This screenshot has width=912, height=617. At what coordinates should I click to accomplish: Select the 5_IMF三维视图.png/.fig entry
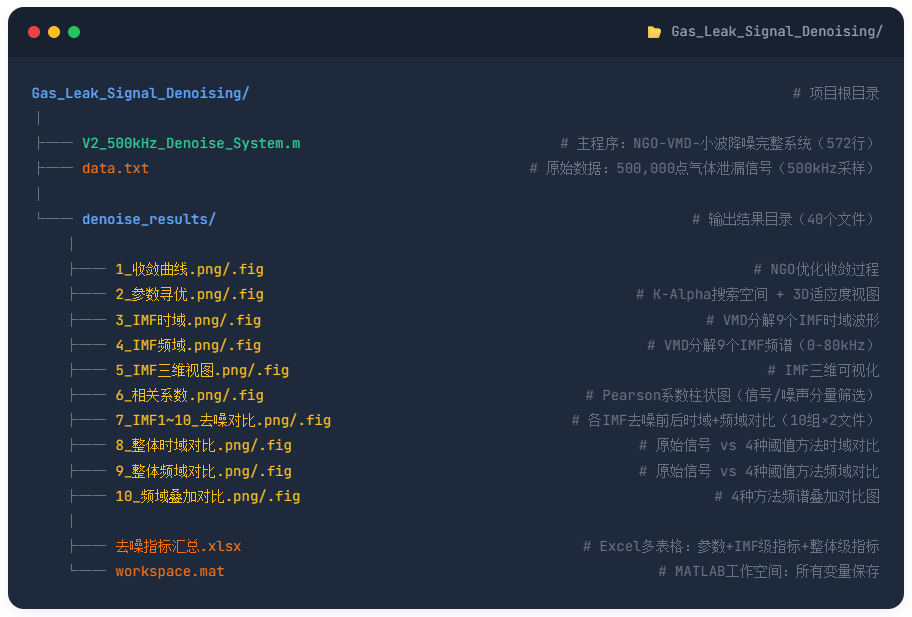click(x=202, y=370)
